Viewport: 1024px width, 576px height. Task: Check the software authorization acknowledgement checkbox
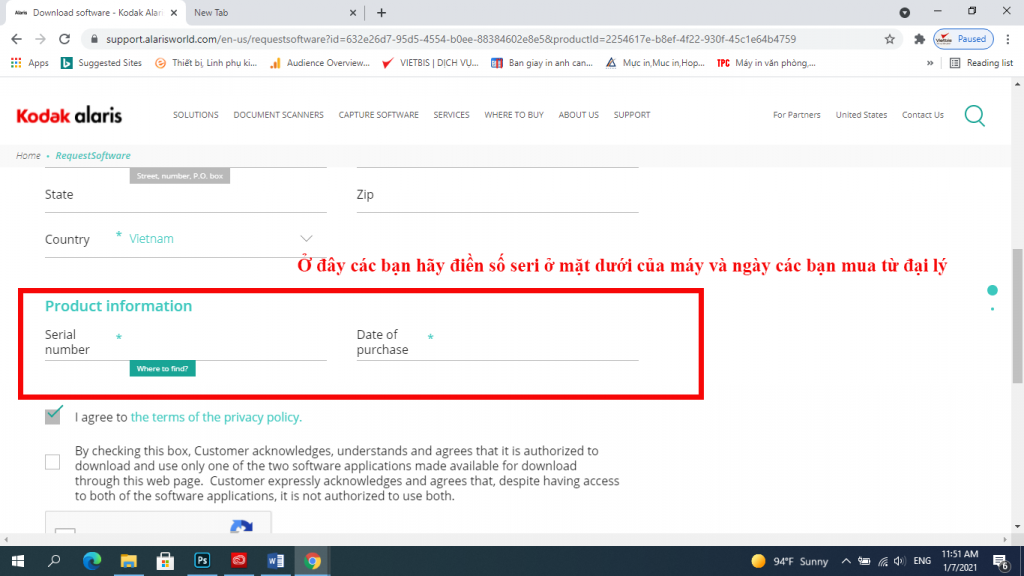pos(53,462)
